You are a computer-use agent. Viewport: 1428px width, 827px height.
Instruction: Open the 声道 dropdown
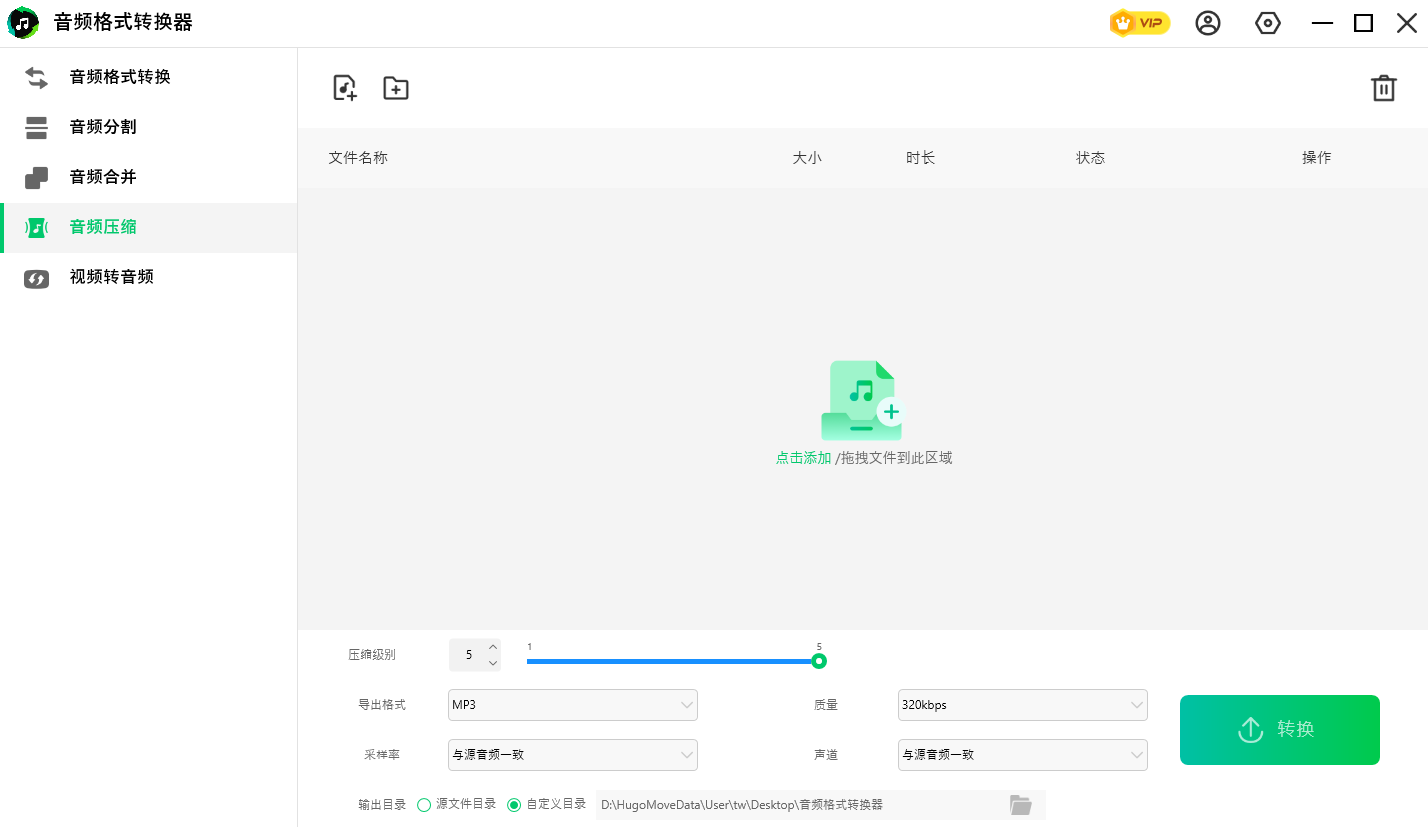point(1022,755)
